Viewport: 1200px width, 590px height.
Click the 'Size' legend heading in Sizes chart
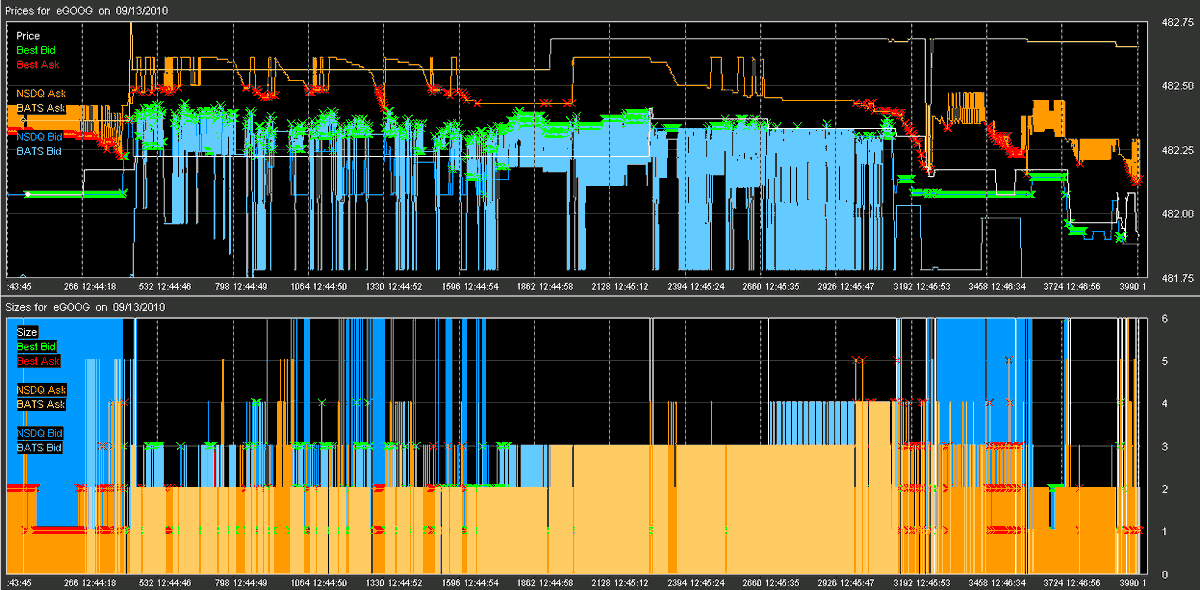[x=27, y=332]
